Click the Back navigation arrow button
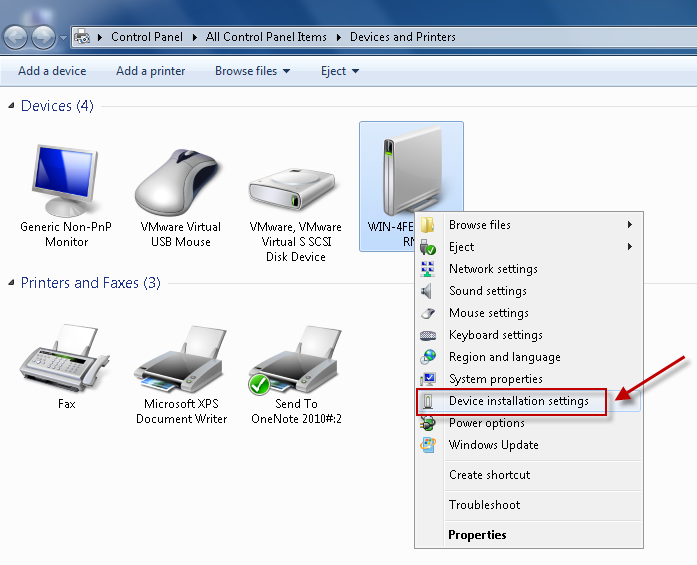Viewport: 697px width, 565px height. pyautogui.click(x=15, y=37)
